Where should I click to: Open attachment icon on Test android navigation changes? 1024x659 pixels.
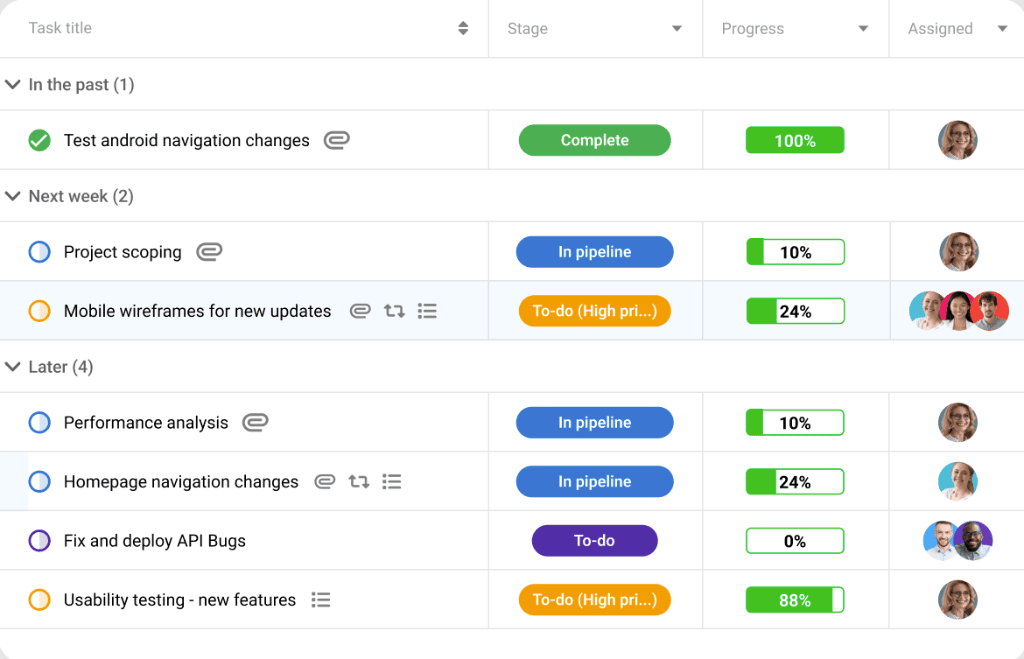click(337, 140)
